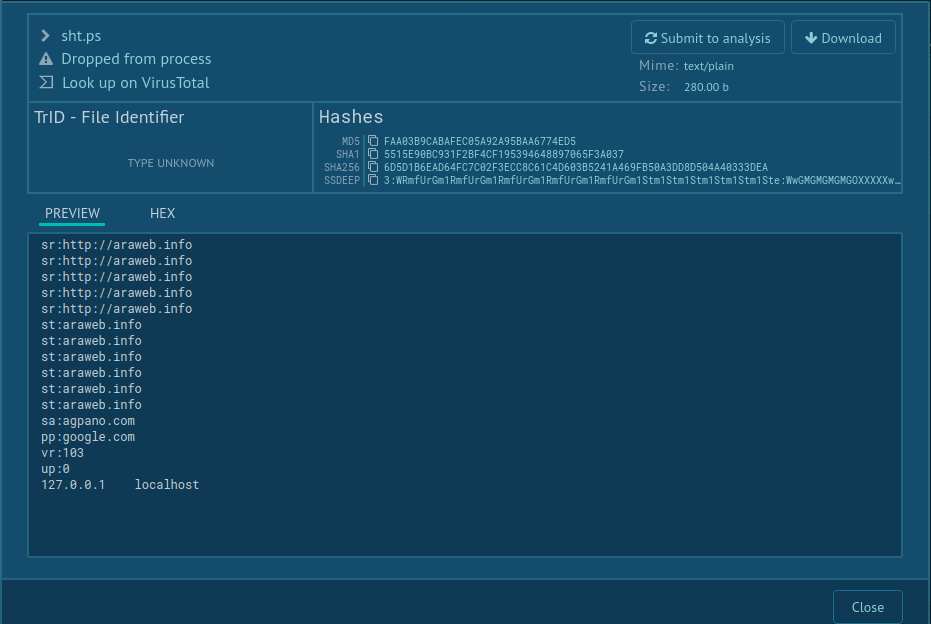Click the 'vr:103' preview line
The width and height of the screenshot is (931, 624).
pyautogui.click(x=62, y=453)
